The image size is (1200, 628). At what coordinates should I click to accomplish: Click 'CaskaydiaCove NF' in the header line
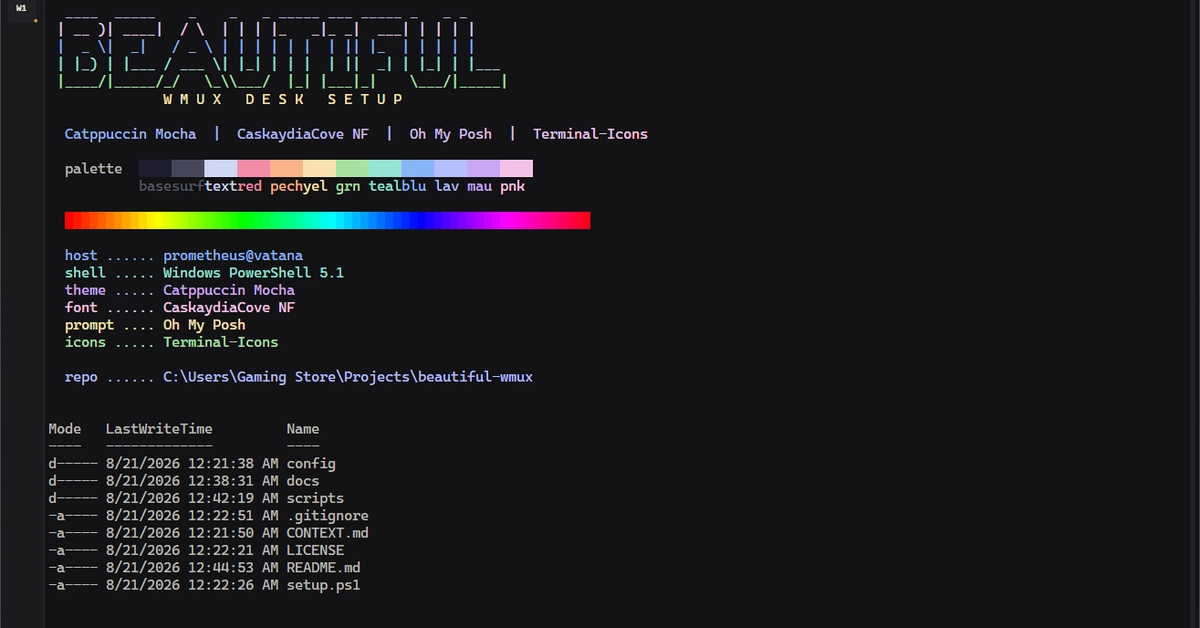tap(303, 134)
